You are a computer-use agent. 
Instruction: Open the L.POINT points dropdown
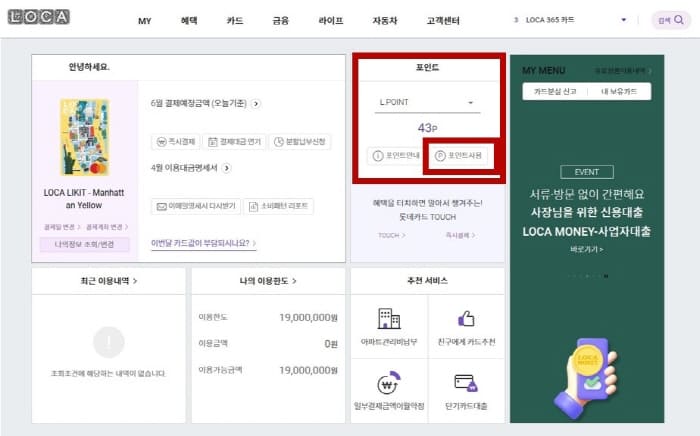[x=427, y=103]
